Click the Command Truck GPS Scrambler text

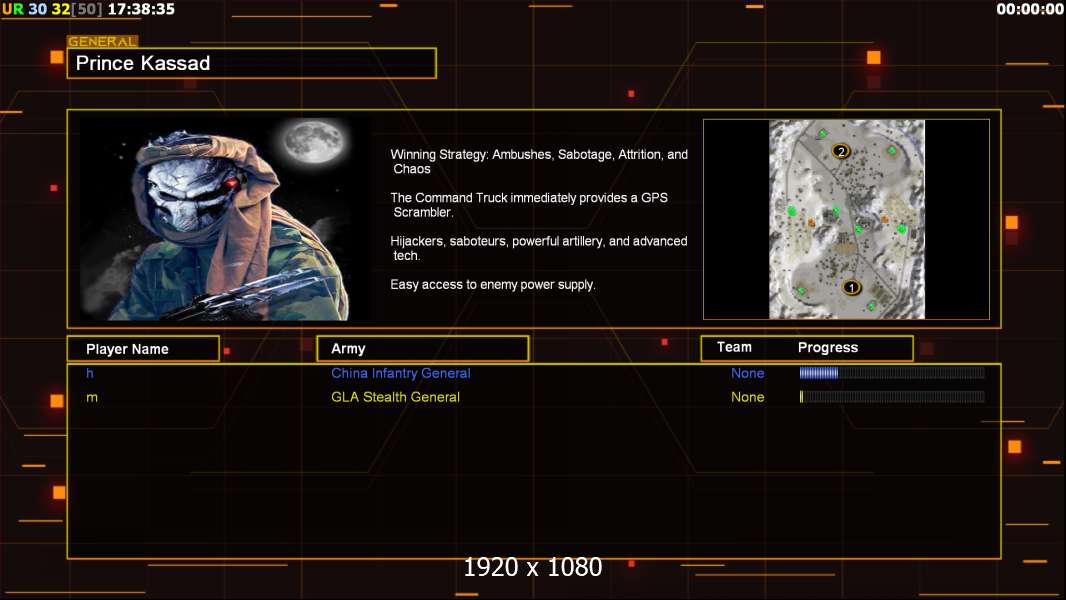tap(529, 205)
